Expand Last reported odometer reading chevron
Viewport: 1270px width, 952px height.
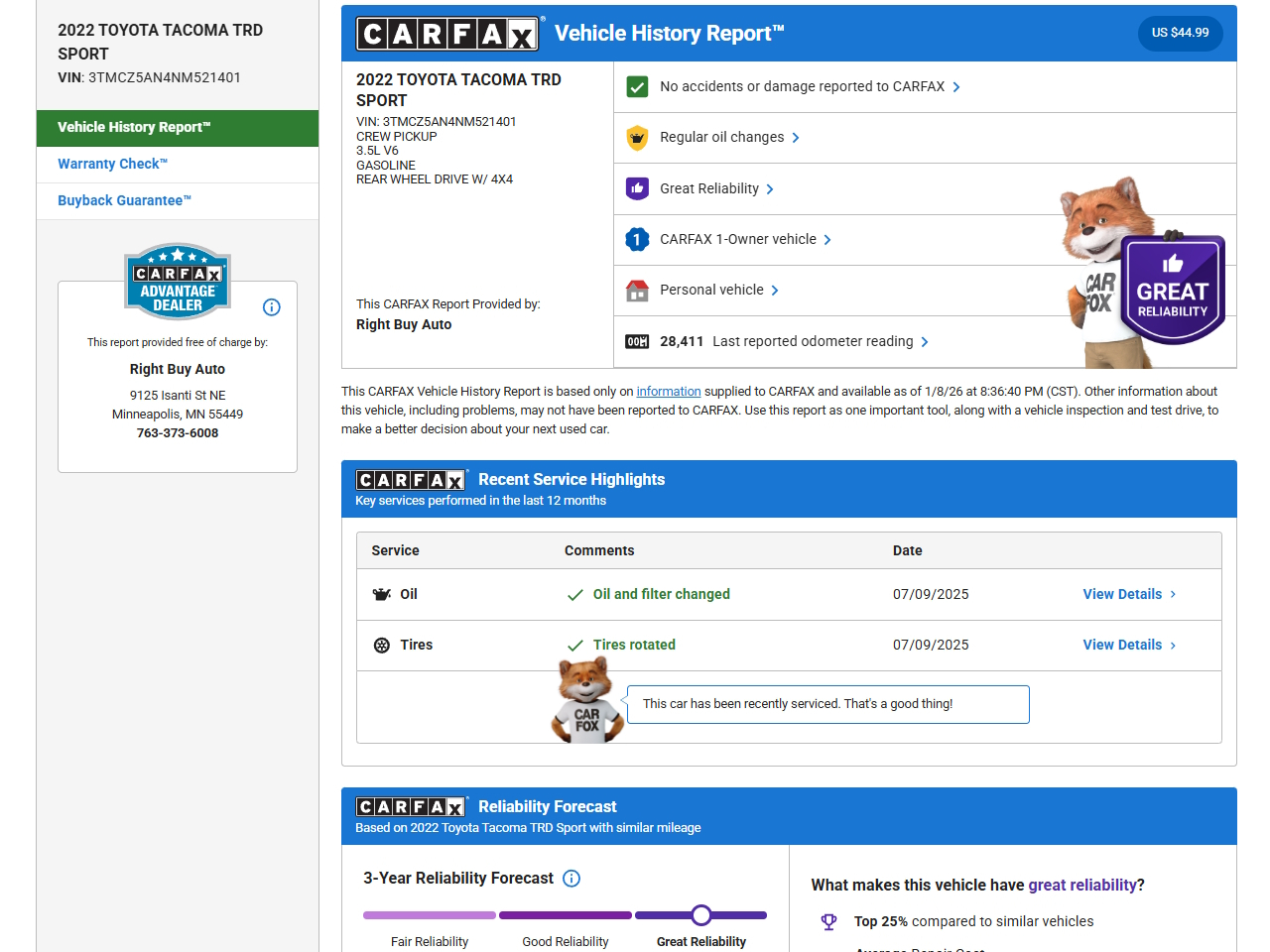(x=925, y=342)
